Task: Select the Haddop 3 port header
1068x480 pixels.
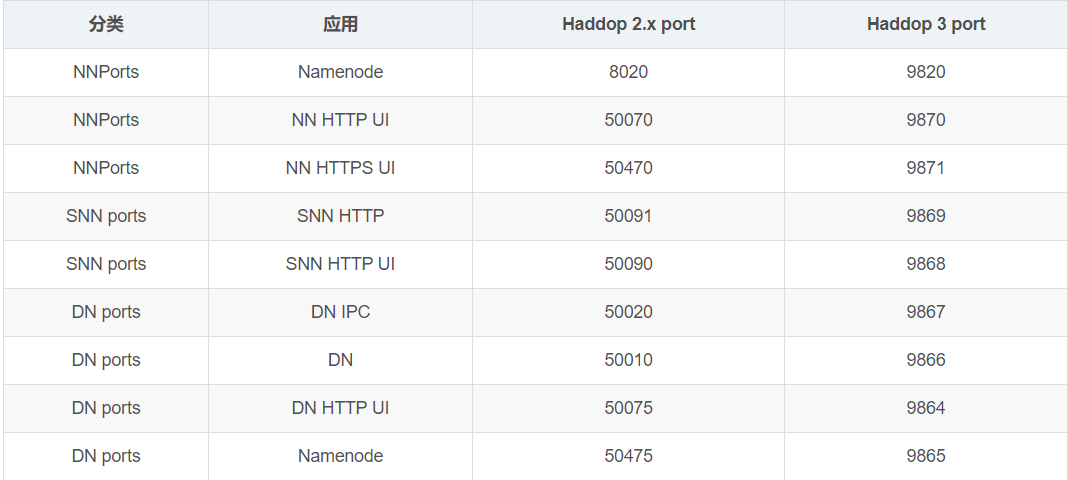Action: click(926, 25)
